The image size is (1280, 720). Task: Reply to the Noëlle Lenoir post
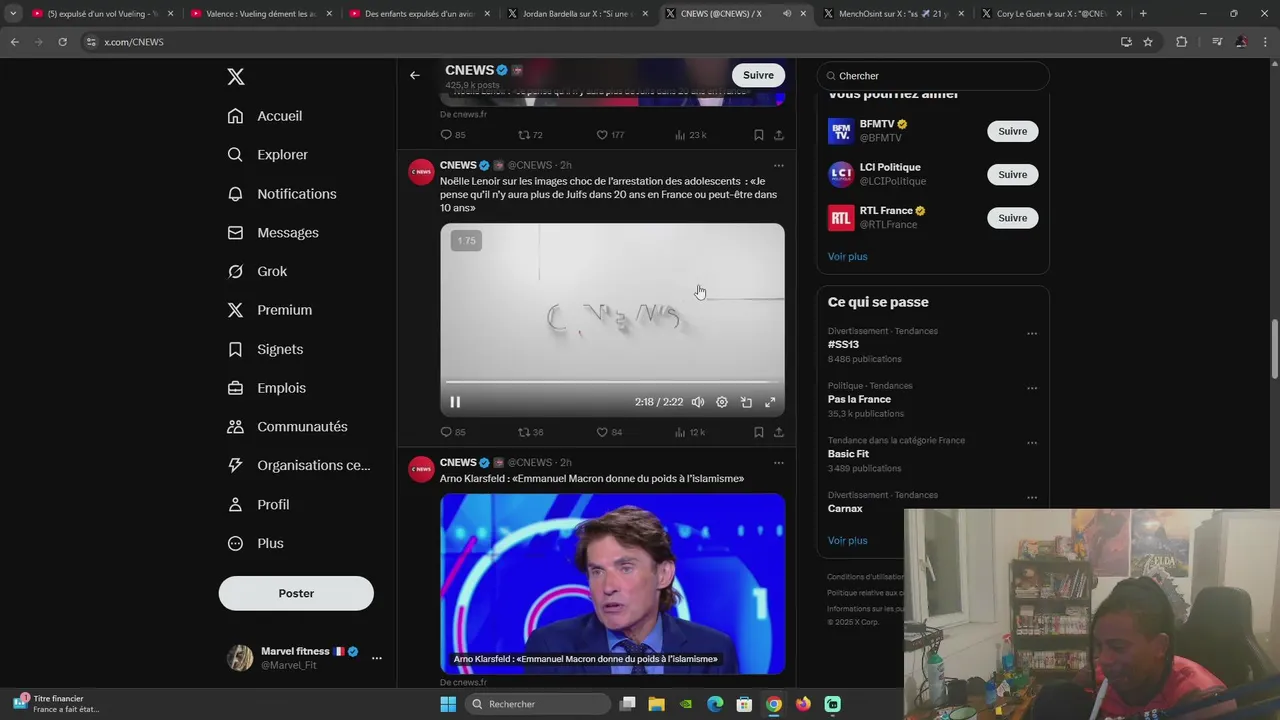[x=453, y=432]
